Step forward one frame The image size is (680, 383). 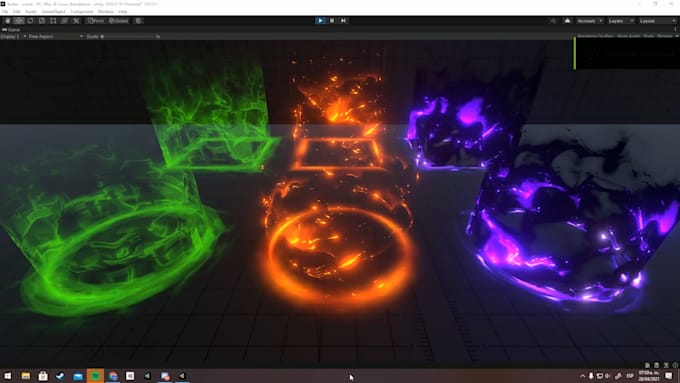click(x=343, y=21)
